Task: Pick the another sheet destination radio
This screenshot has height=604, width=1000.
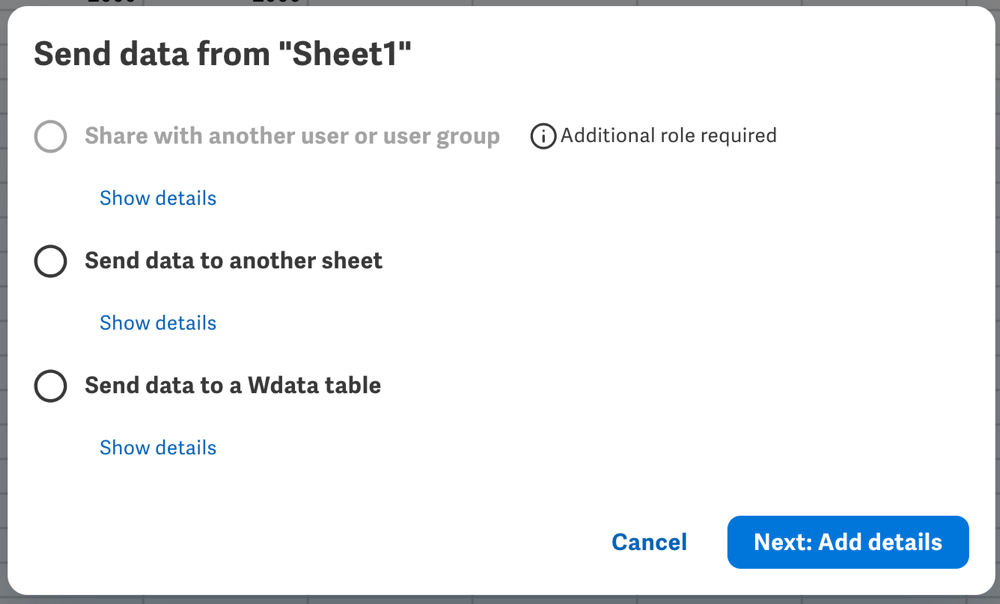Action: [50, 261]
